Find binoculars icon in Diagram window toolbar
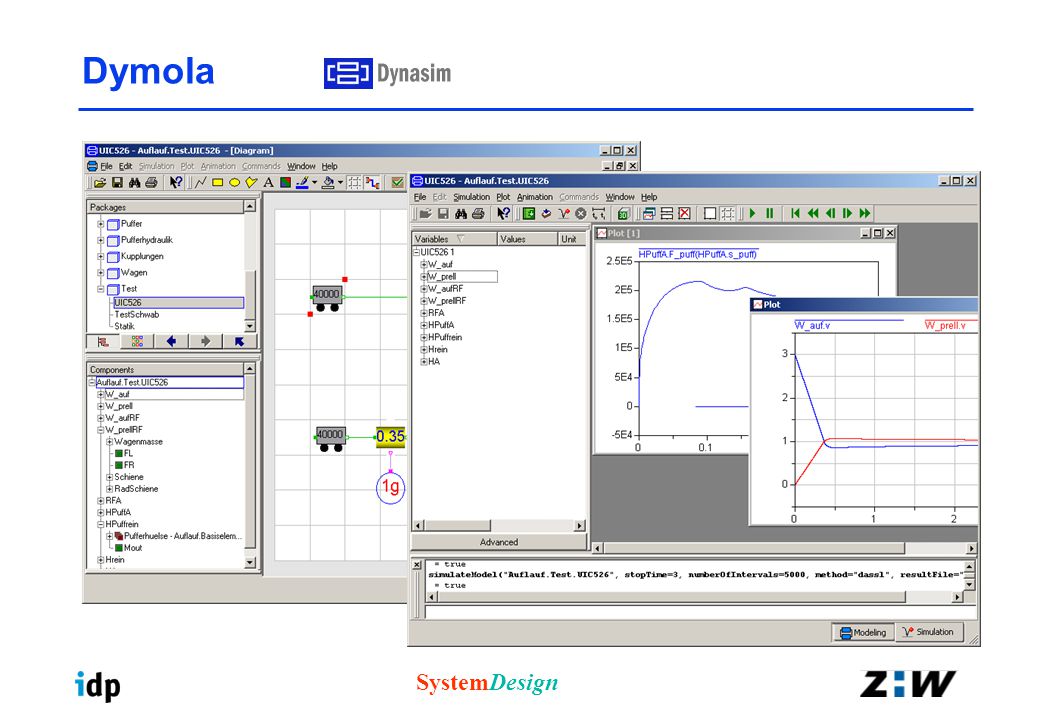 [134, 182]
